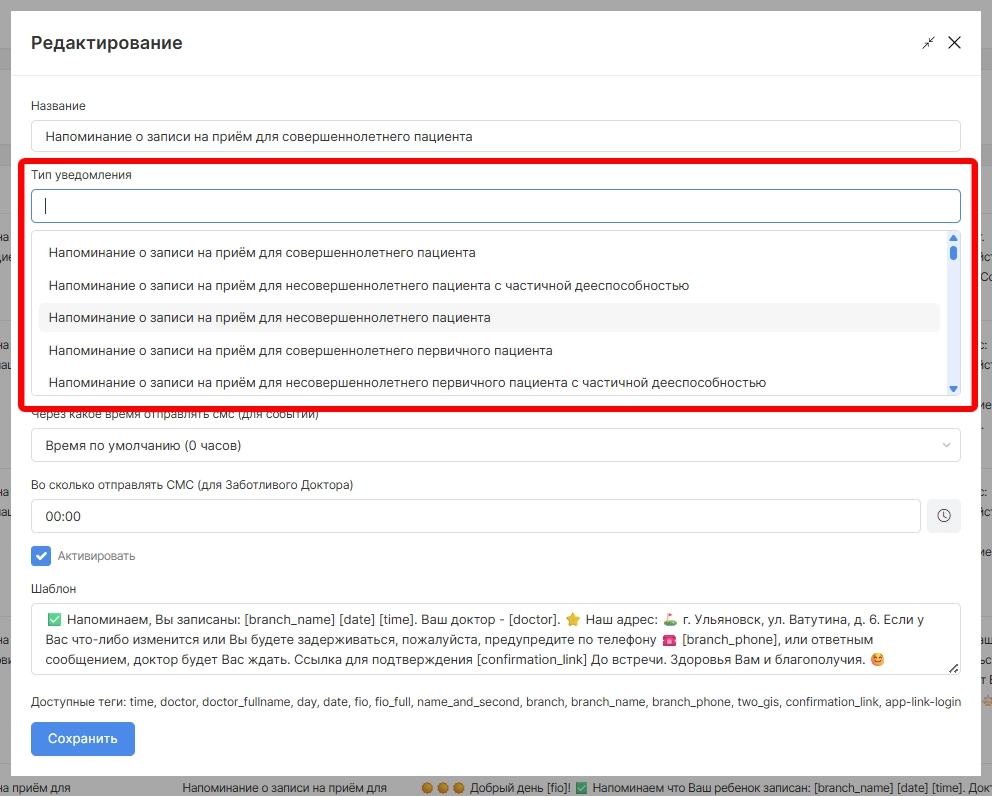Close the Редактирование dialog with the X

click(954, 43)
